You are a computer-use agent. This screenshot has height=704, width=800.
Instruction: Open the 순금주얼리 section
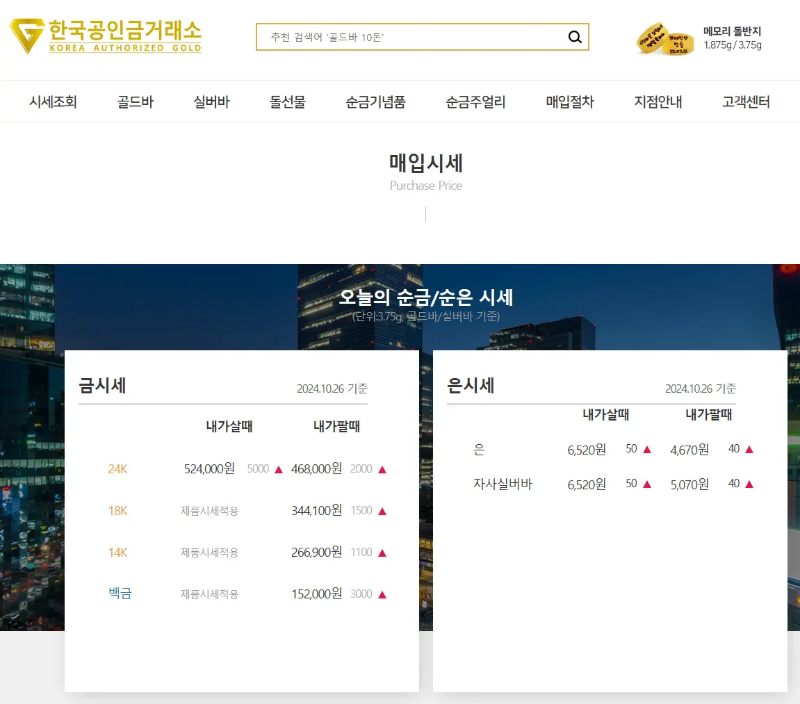[474, 101]
